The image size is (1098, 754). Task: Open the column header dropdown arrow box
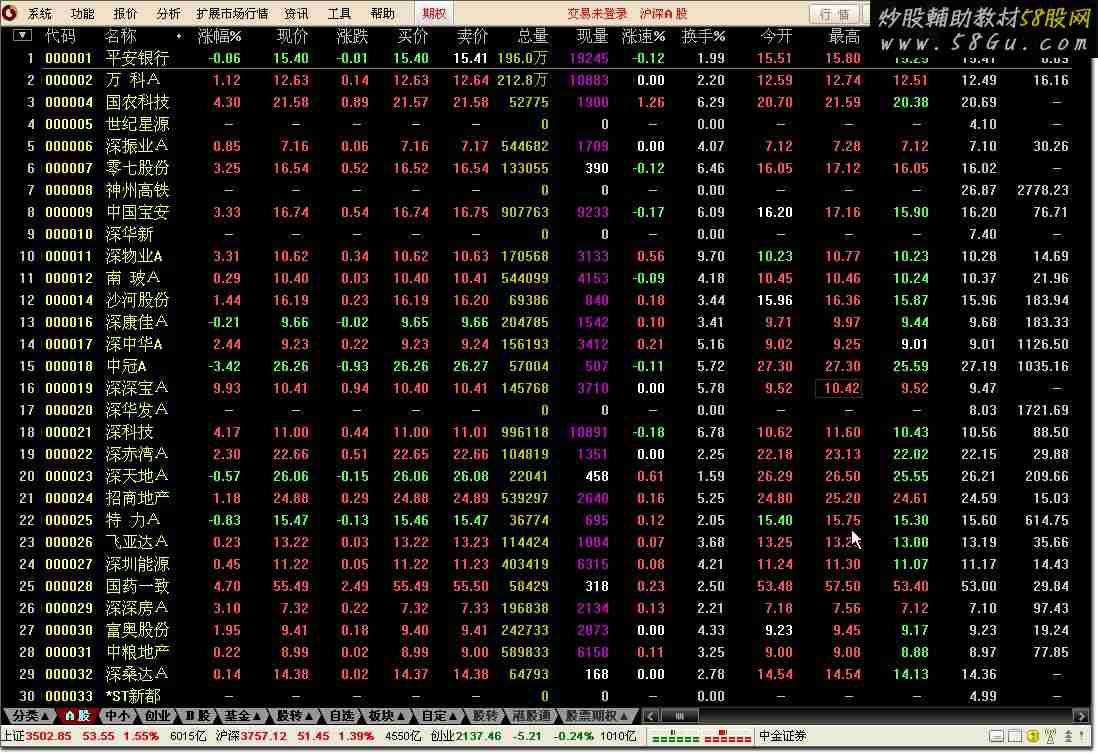pyautogui.click(x=22, y=35)
